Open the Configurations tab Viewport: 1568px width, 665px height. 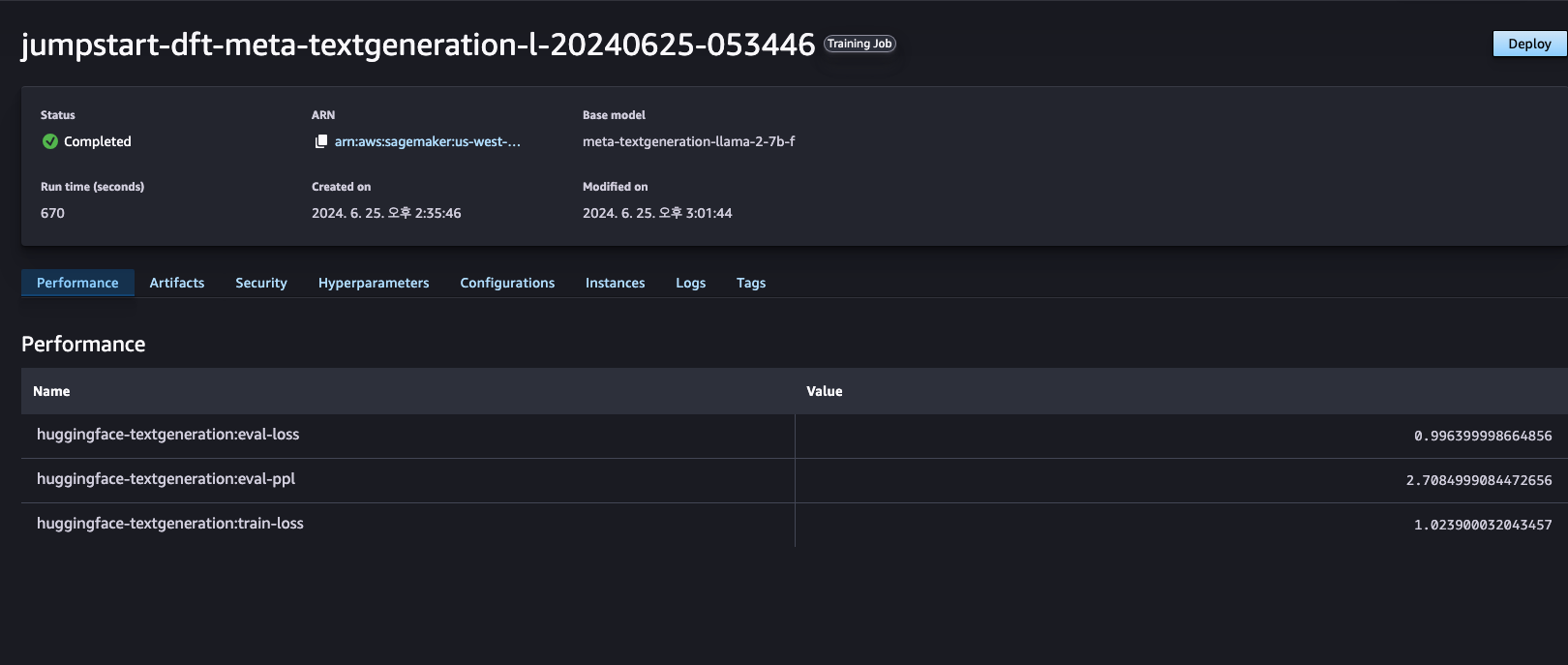(x=507, y=283)
